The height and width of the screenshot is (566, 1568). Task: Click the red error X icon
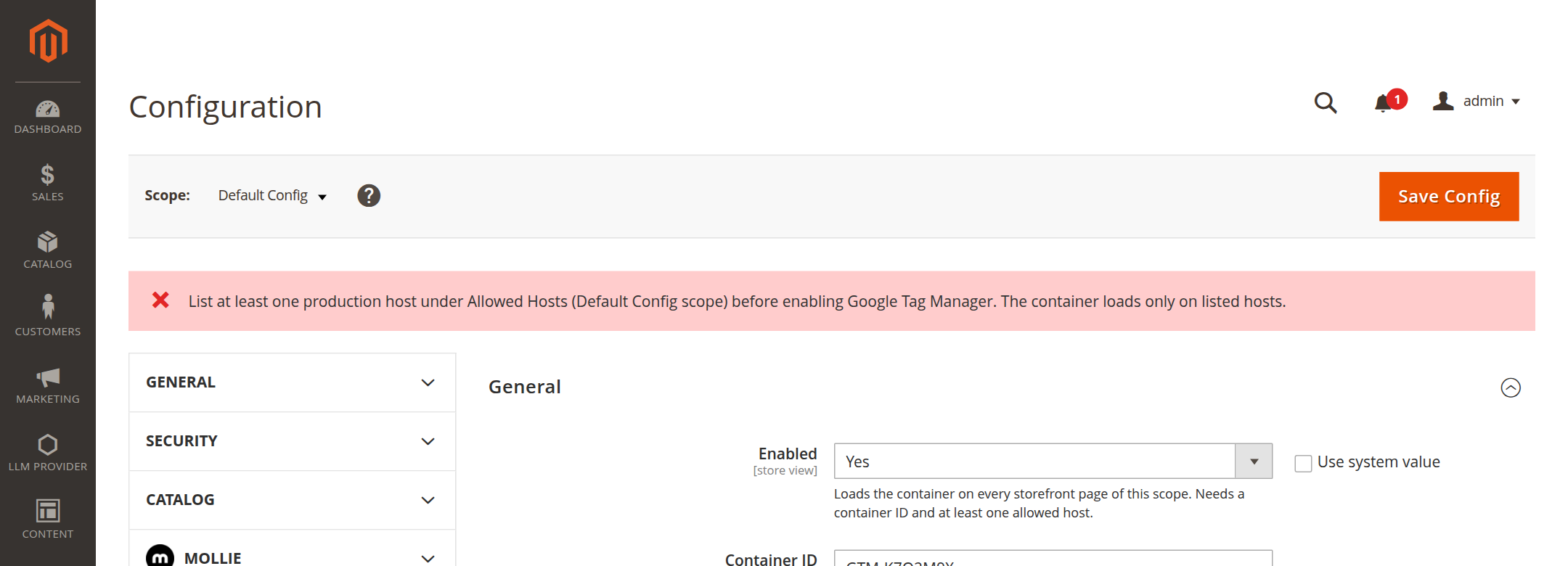160,300
